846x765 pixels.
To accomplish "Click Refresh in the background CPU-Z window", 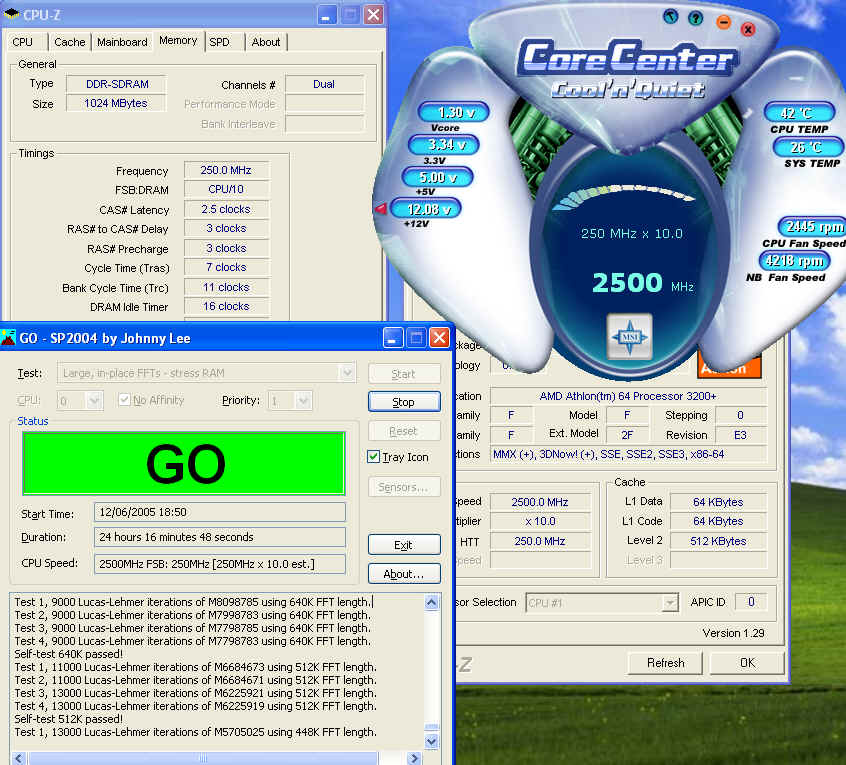I will [x=665, y=663].
